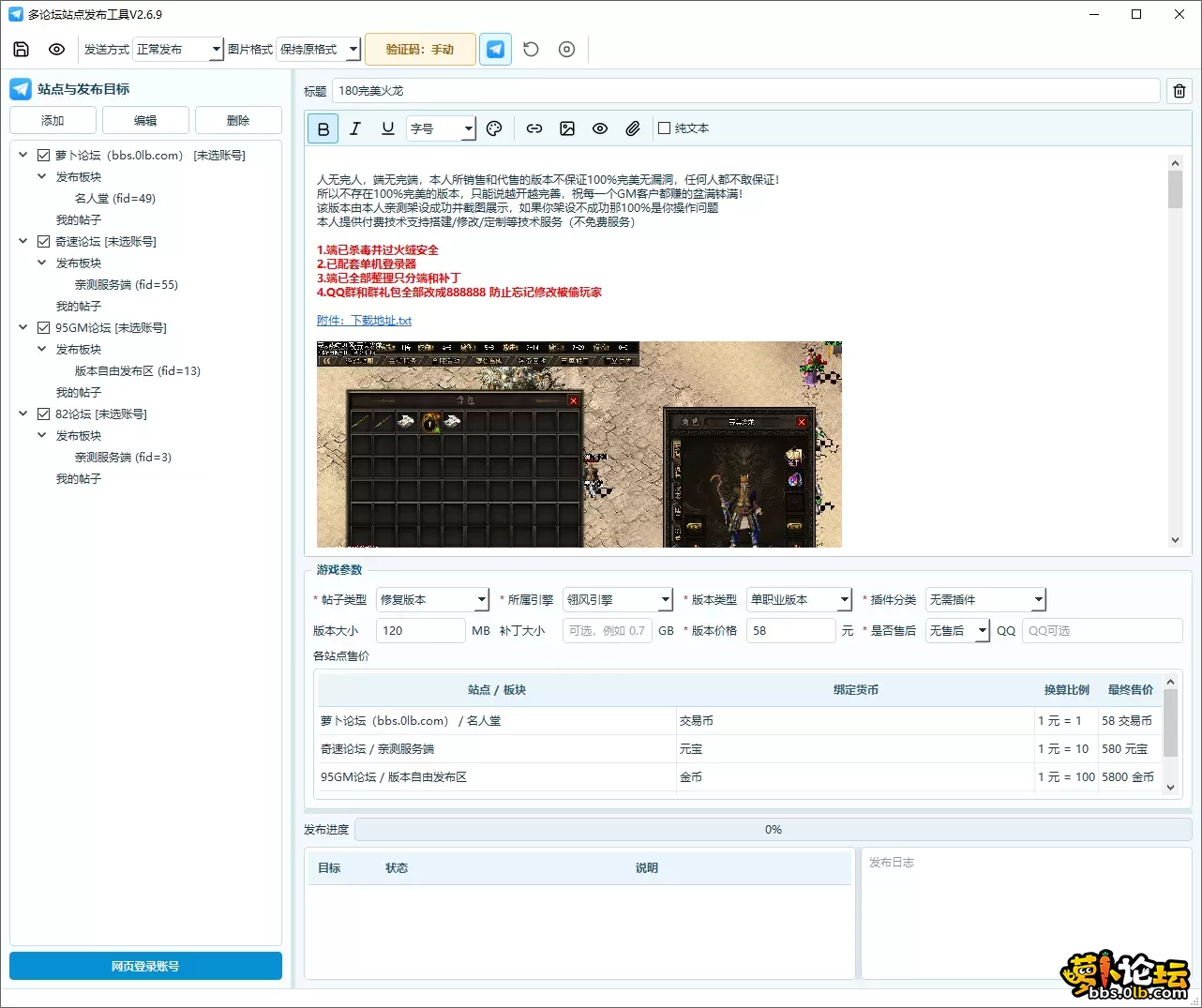Click the insert link chain icon

coord(534,129)
